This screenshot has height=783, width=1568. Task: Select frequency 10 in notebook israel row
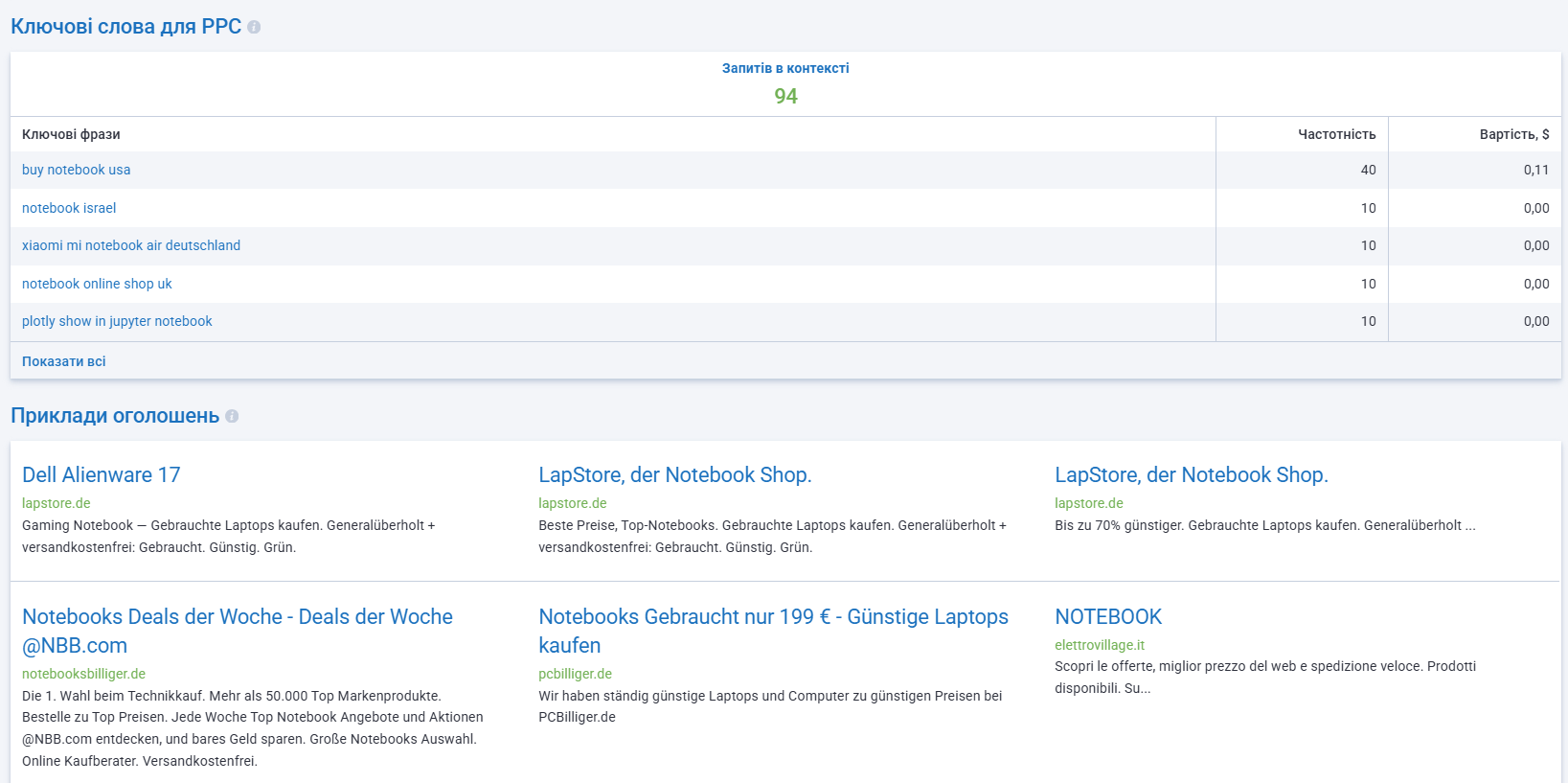click(x=1368, y=208)
